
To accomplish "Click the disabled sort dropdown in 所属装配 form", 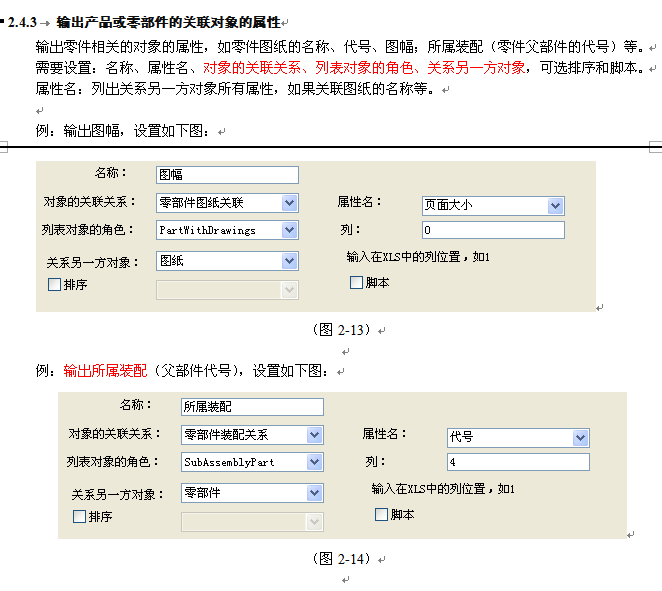I will 252,521.
